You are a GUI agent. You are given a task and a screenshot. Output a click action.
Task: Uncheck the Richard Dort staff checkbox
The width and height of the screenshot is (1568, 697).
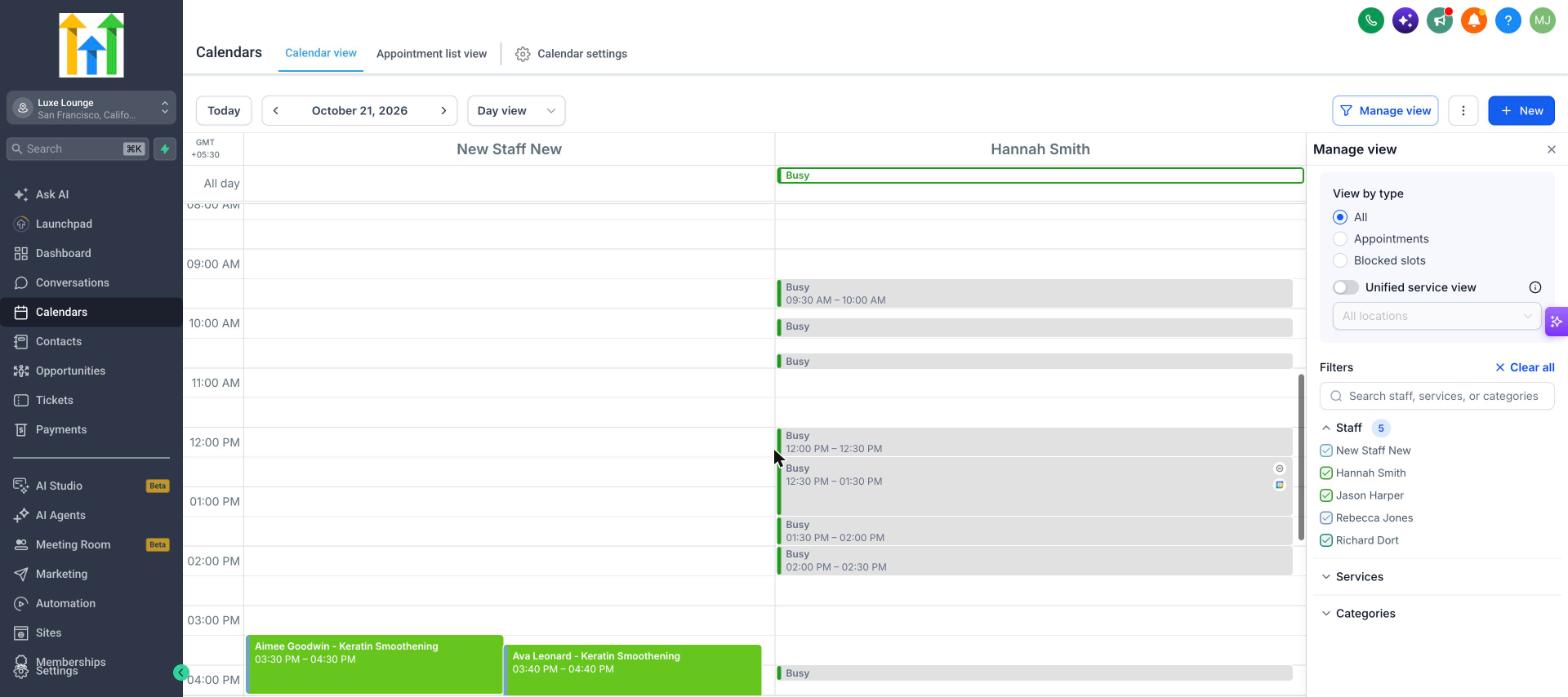pos(1326,541)
